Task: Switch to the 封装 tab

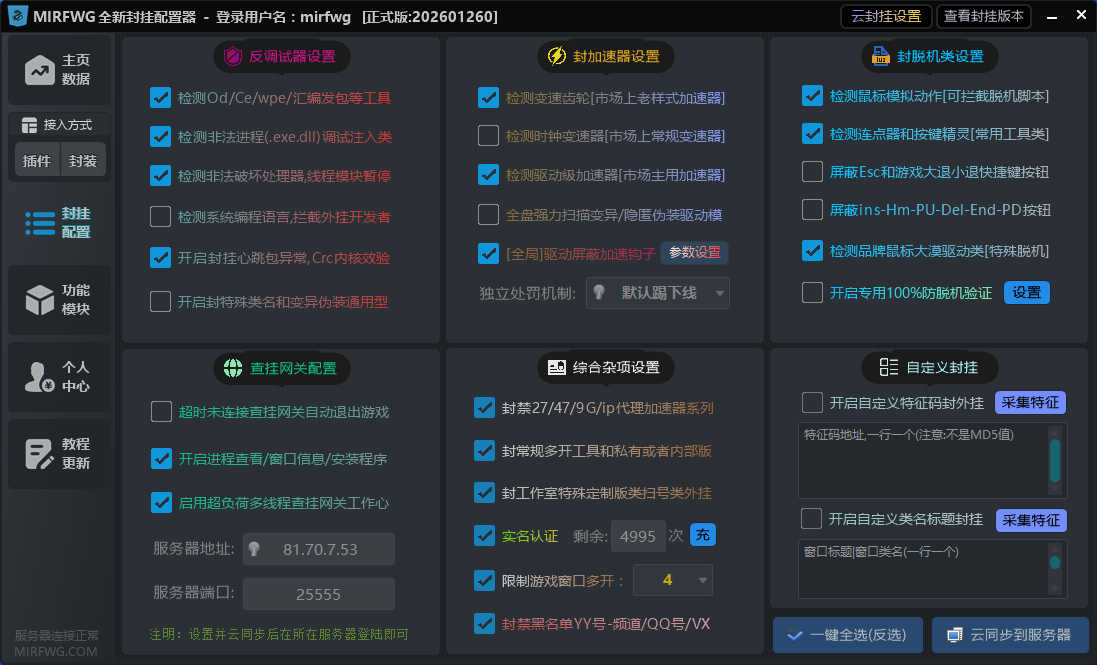Action: pyautogui.click(x=83, y=160)
